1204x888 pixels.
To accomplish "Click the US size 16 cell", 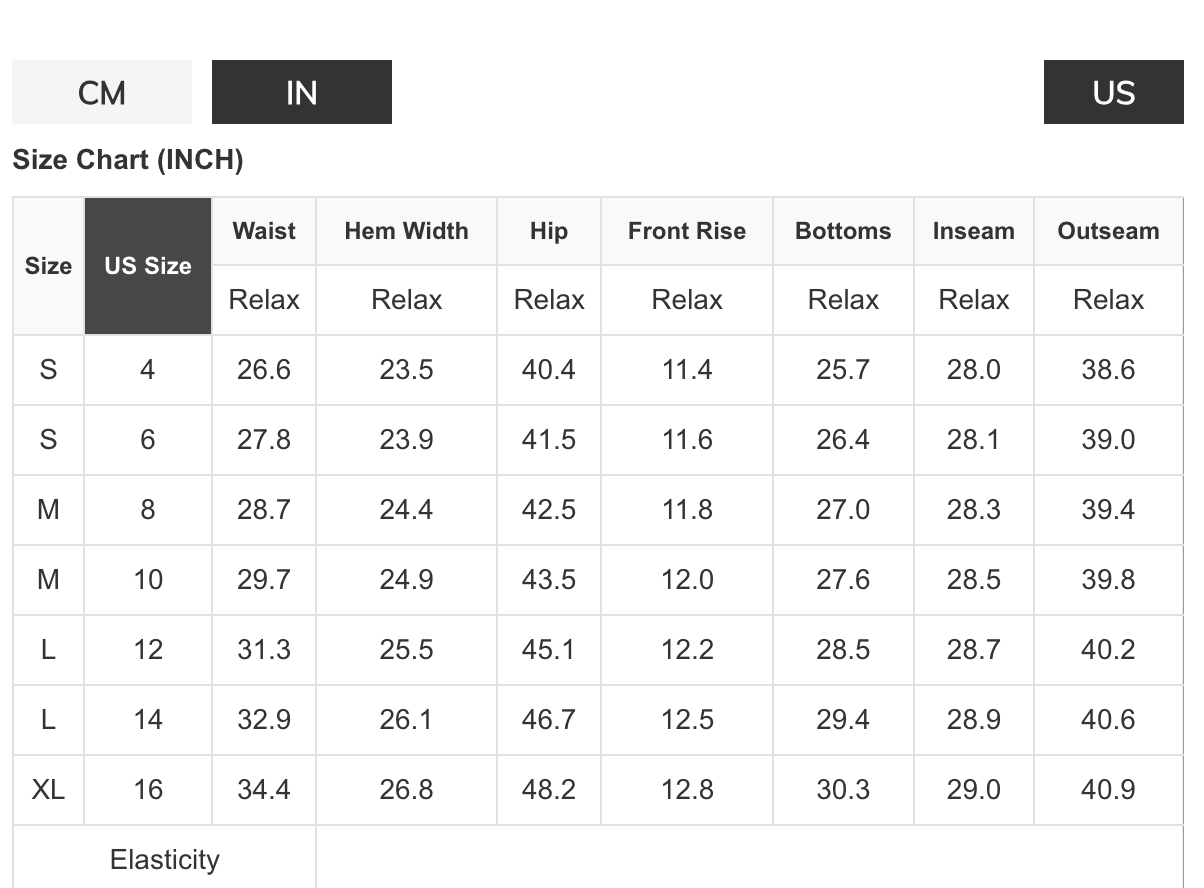I will 148,790.
